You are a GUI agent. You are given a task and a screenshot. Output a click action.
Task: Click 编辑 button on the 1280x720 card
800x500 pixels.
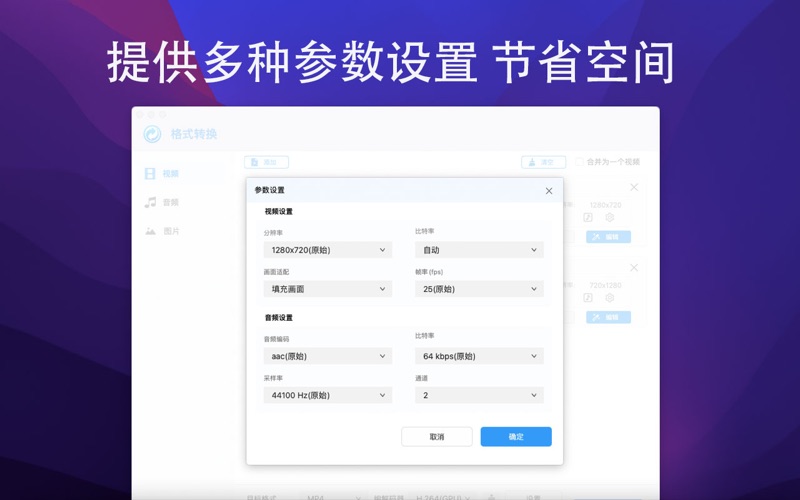click(608, 237)
